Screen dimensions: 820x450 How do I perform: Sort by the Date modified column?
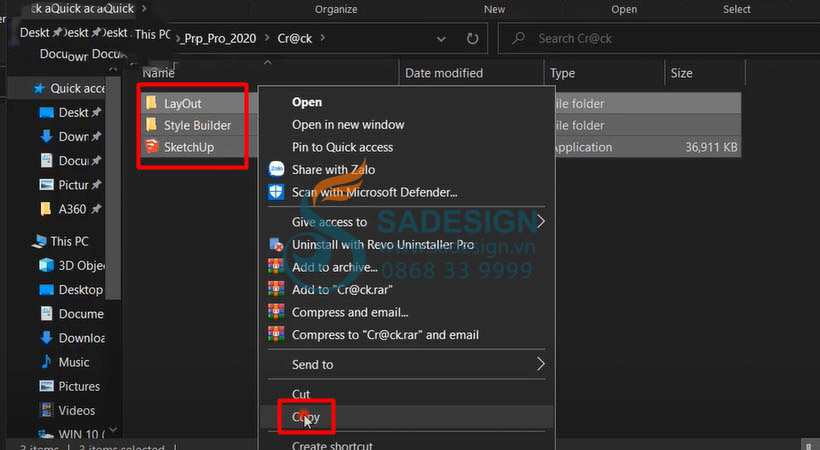pos(444,73)
